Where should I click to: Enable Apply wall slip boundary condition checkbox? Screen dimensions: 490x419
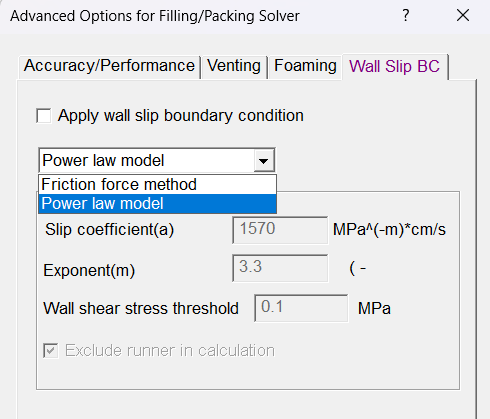[x=44, y=116]
